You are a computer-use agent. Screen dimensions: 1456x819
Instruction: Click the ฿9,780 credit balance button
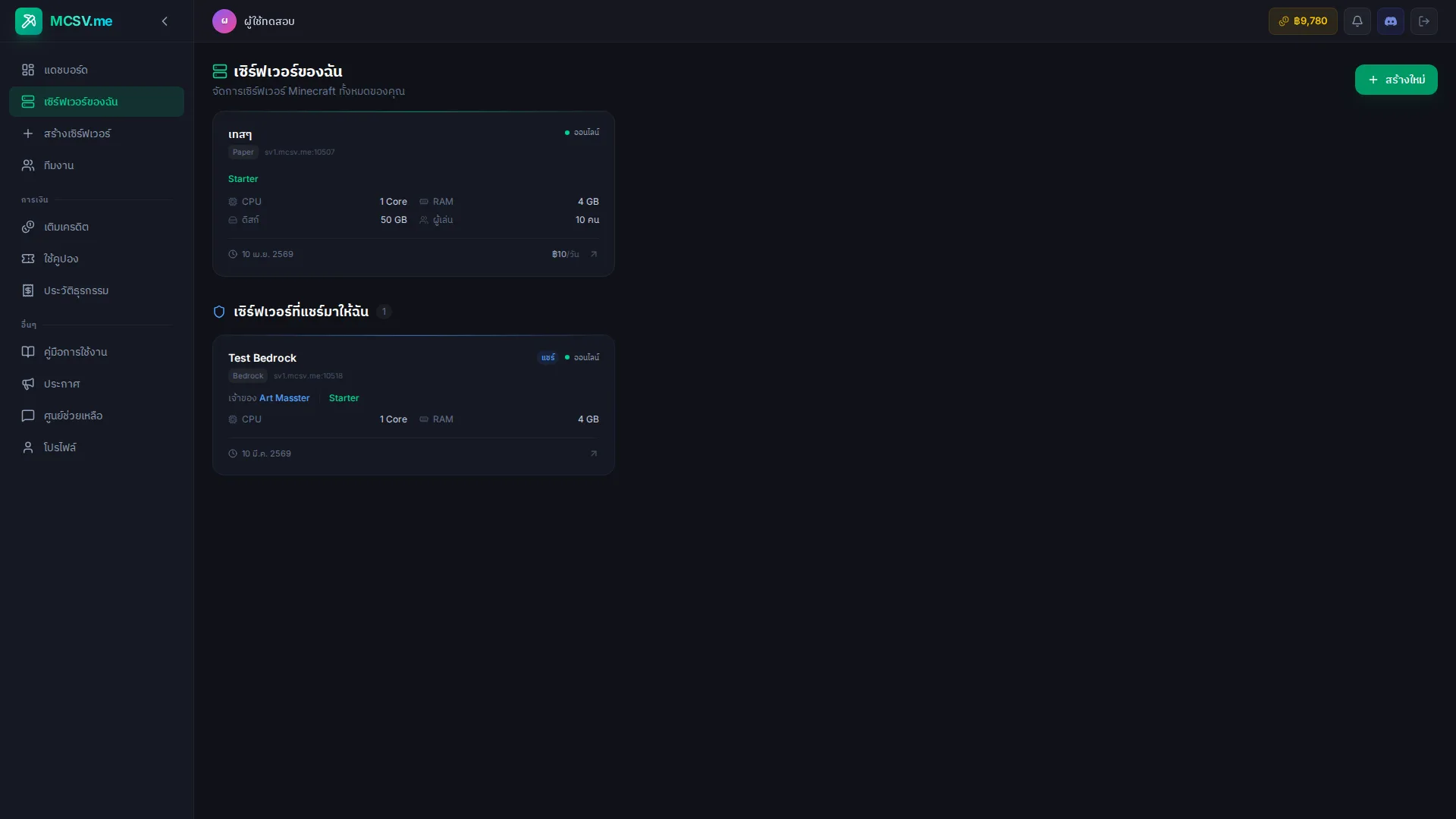click(1302, 21)
